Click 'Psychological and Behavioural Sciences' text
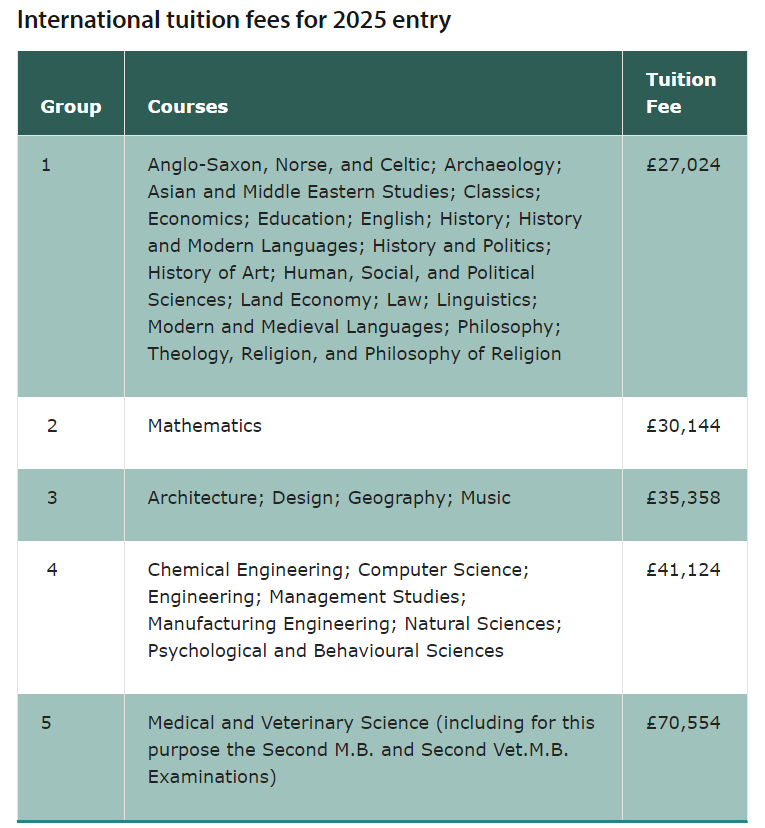 point(326,651)
